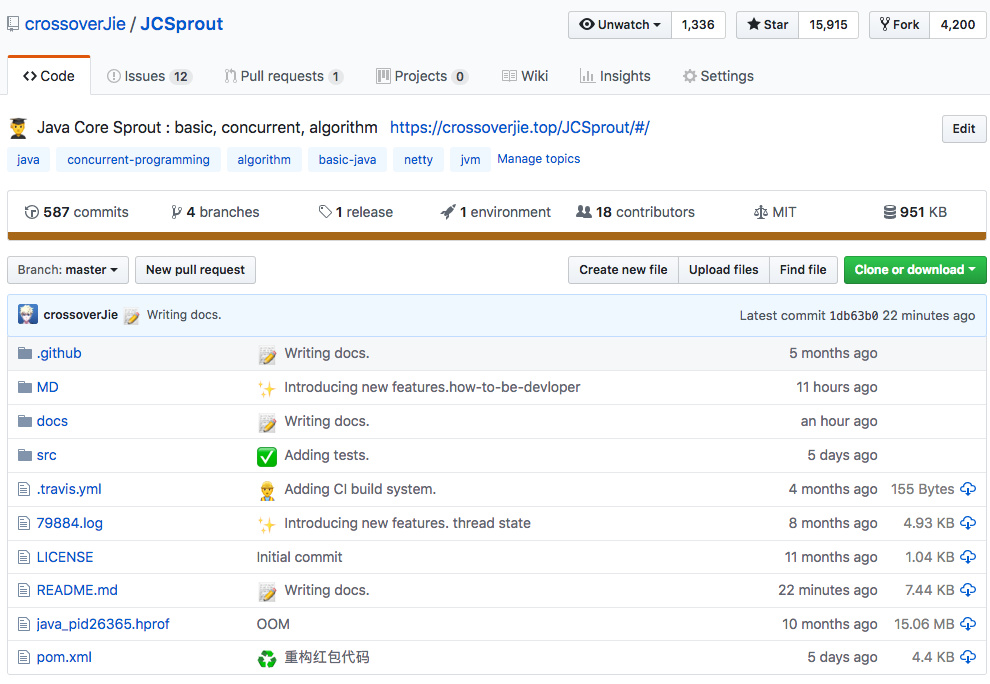
Task: Open the Unwatch notifications dropdown
Action: point(620,25)
